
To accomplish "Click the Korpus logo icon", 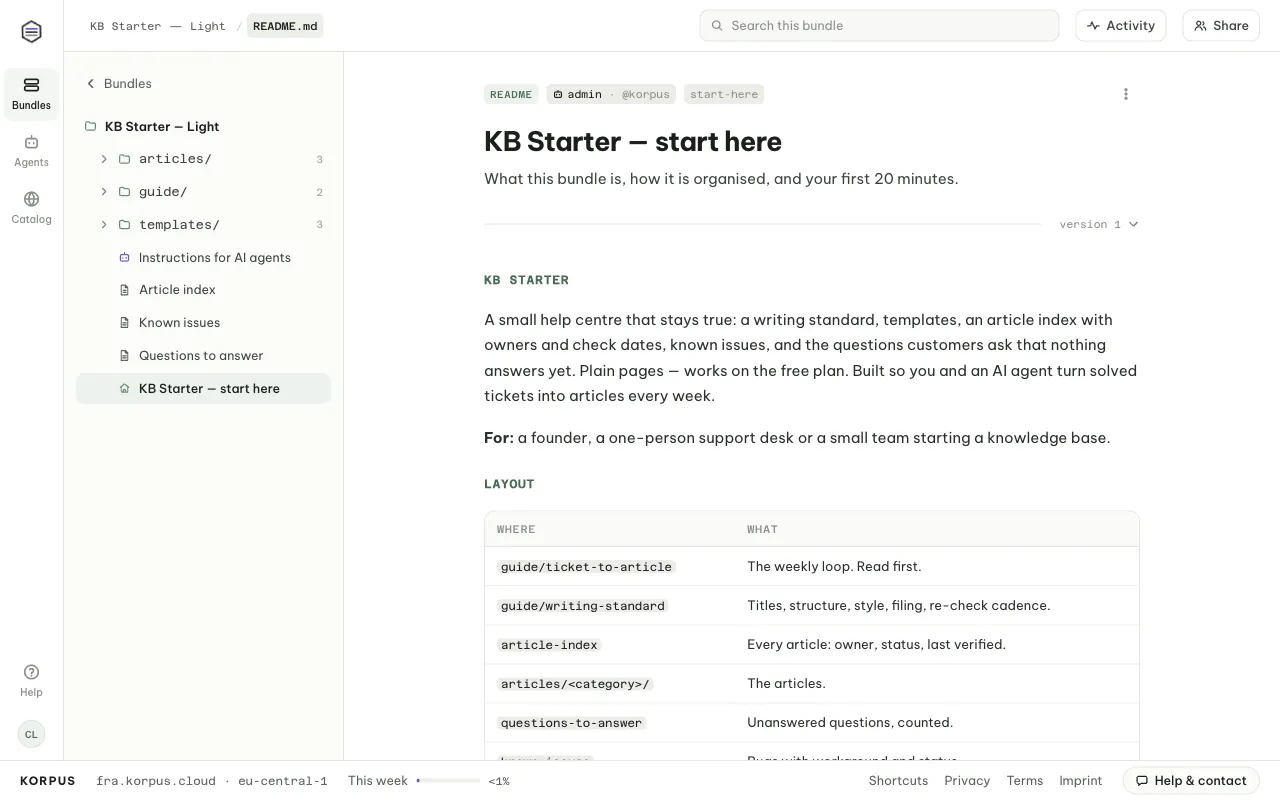I will pyautogui.click(x=31, y=32).
